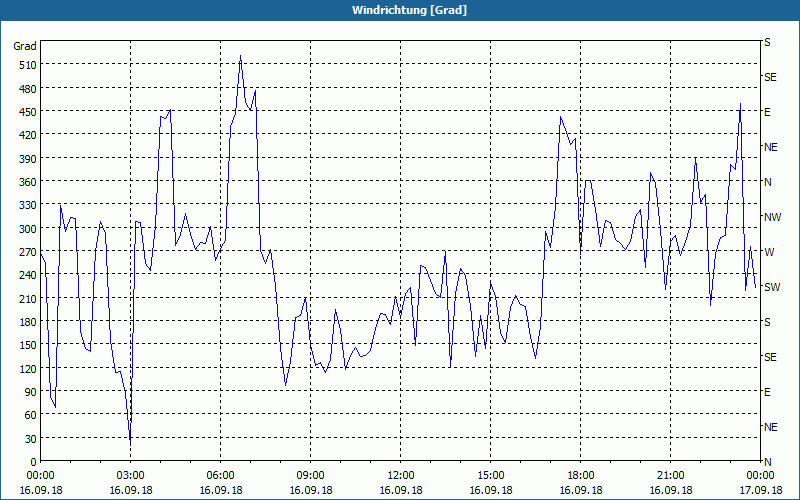
Task: Click the S compass label level with 180
Action: coord(767,322)
